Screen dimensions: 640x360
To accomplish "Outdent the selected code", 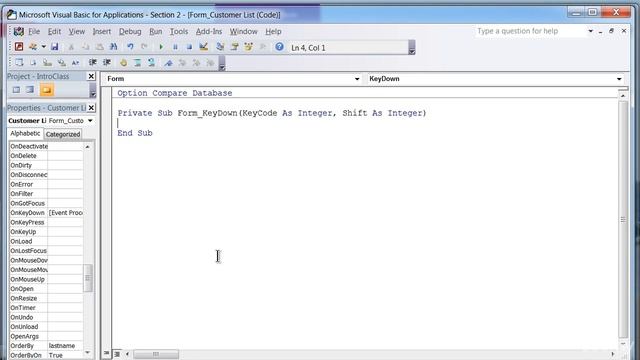I will (107, 62).
